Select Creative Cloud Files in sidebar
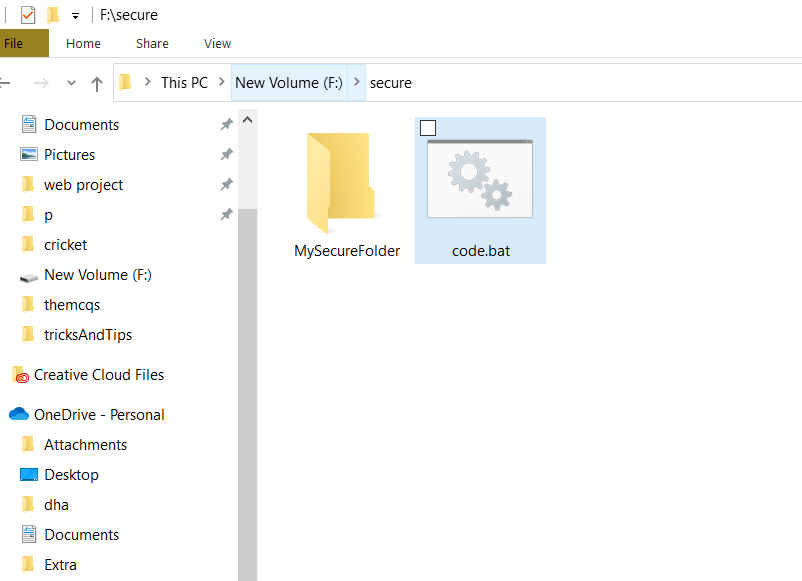 99,375
